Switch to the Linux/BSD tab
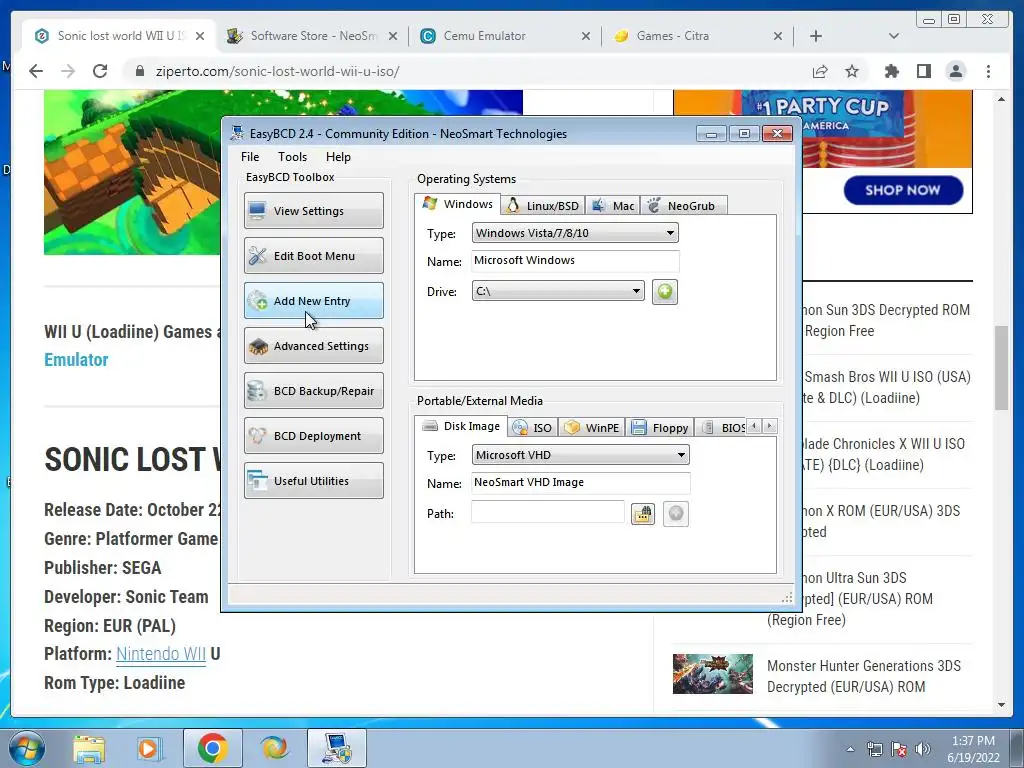The image size is (1024, 768). pos(543,206)
